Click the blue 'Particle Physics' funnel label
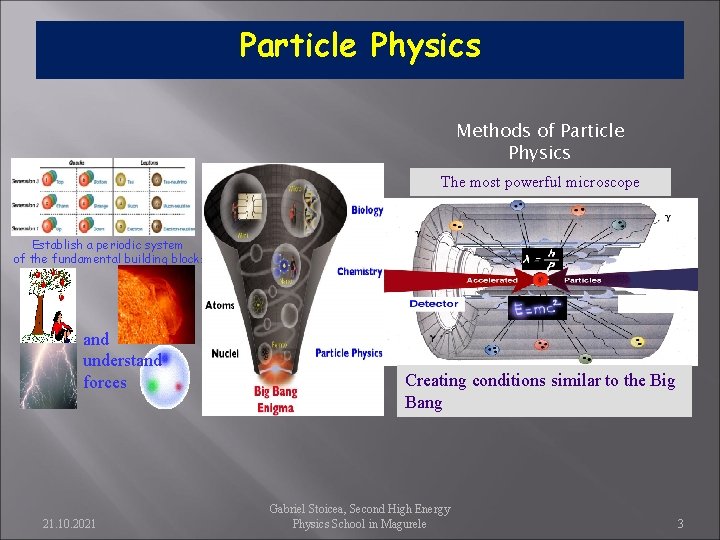Viewport: 720px width, 540px height. click(349, 353)
